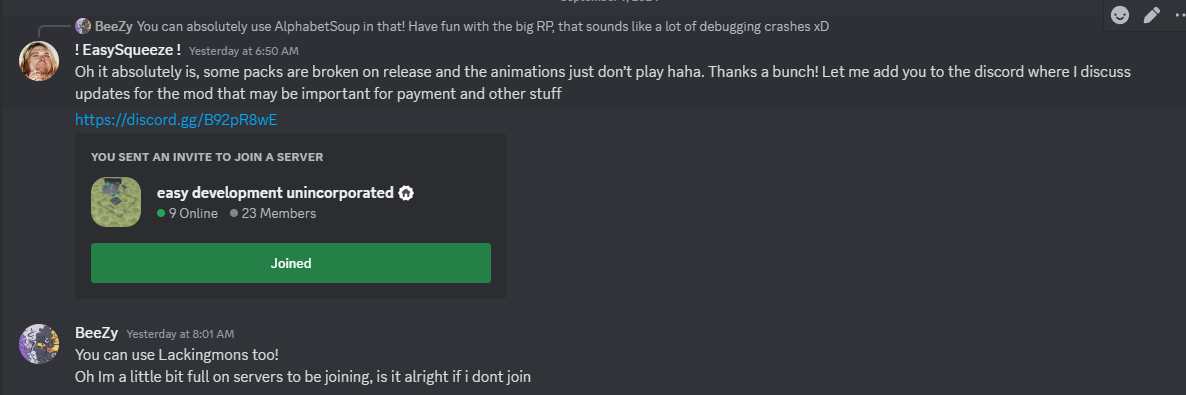The height and width of the screenshot is (395, 1186).
Task: Open ! EasySqueeze ! username above the message
Action: (x=128, y=51)
